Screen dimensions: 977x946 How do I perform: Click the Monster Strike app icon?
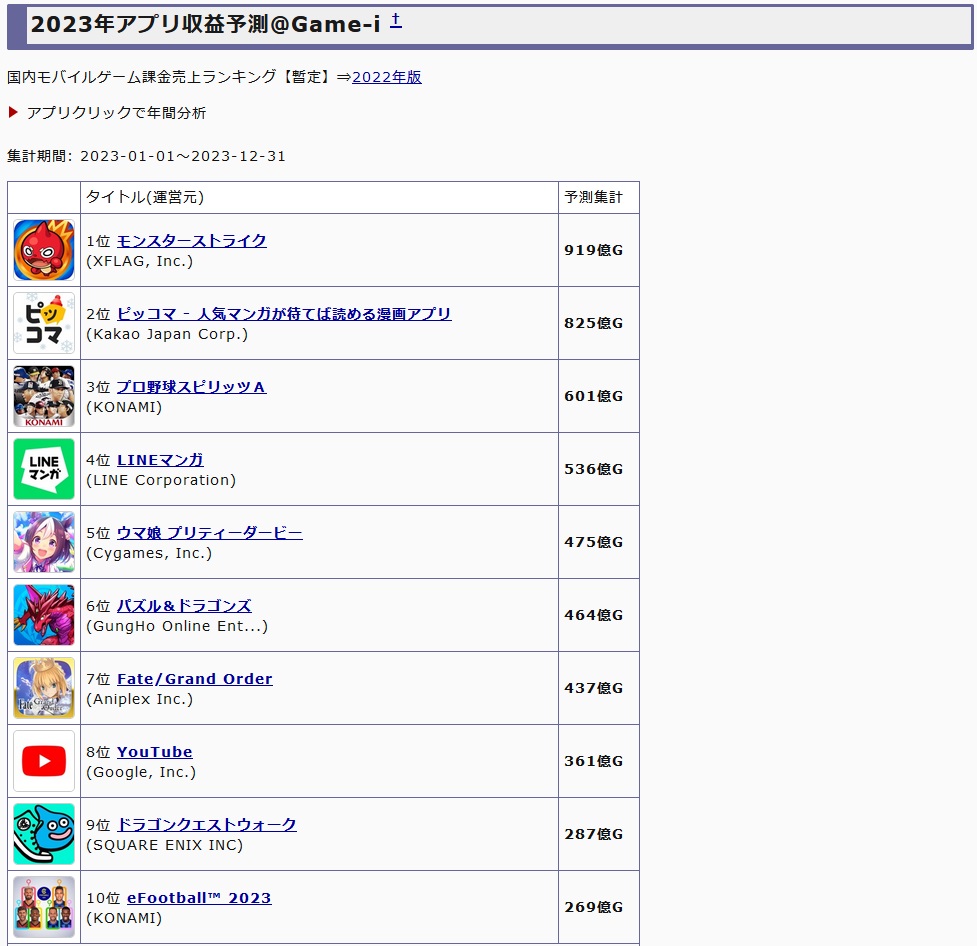(x=44, y=250)
